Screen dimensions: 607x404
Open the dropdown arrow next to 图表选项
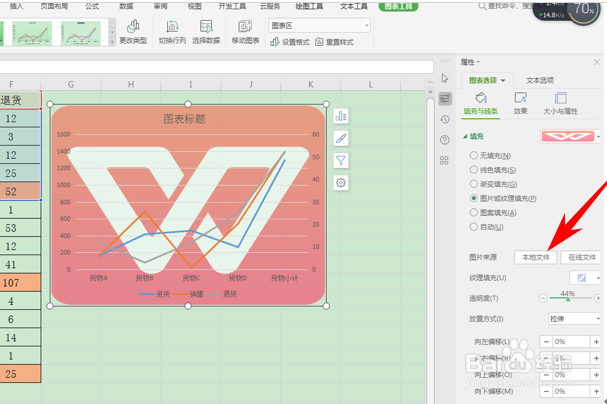503,80
